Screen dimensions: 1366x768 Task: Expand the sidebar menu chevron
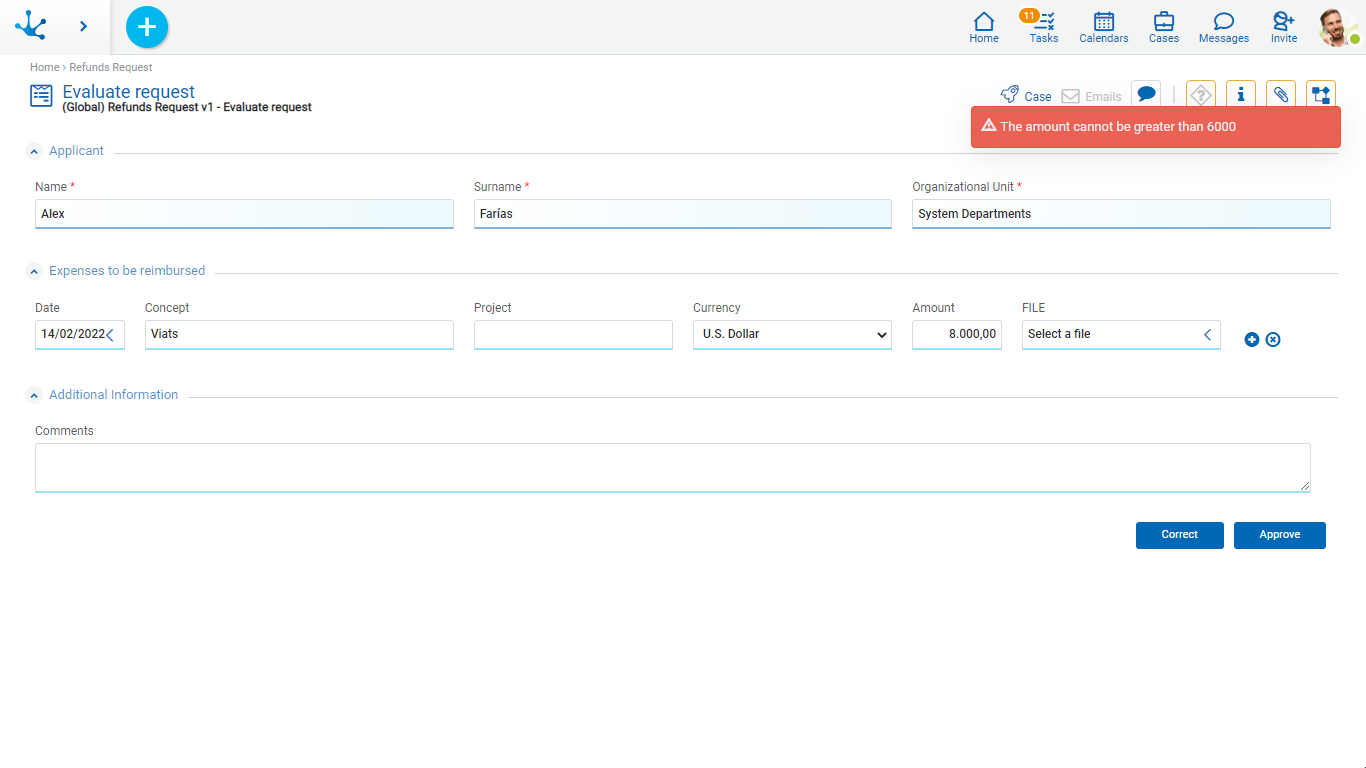(83, 27)
